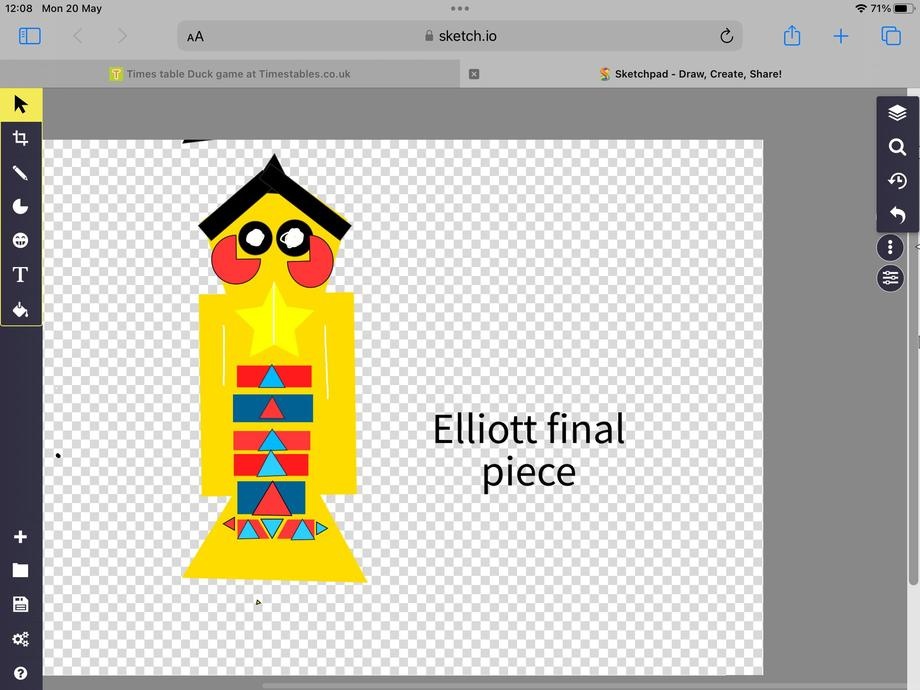
Task: Select the Text tool
Action: pyautogui.click(x=21, y=275)
